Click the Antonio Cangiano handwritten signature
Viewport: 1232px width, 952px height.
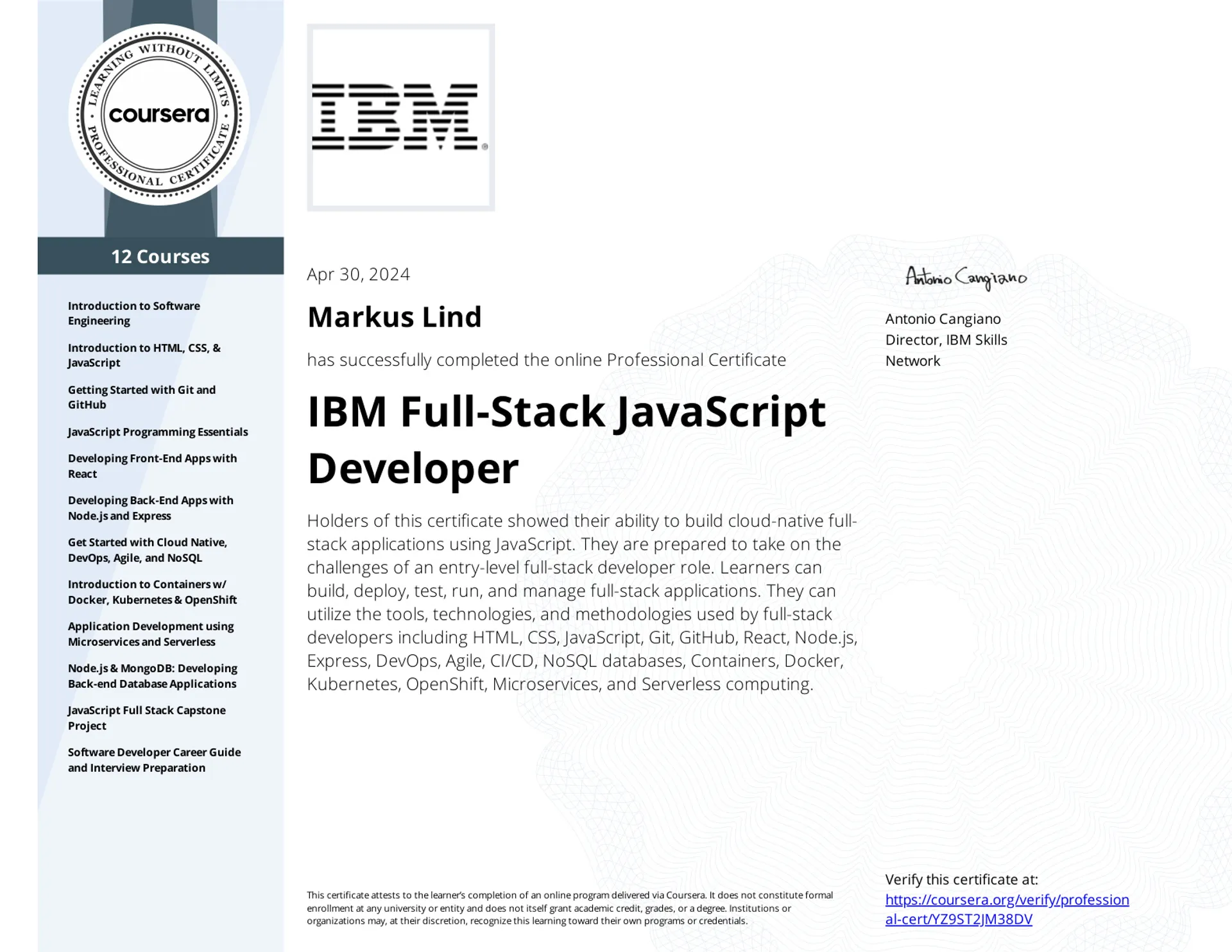coord(966,278)
